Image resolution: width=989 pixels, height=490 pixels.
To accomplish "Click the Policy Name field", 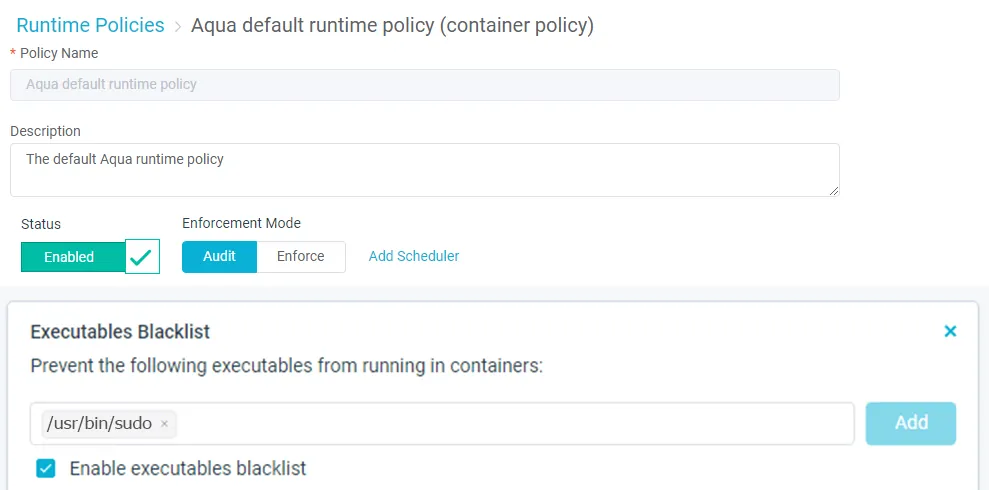I will tap(424, 85).
